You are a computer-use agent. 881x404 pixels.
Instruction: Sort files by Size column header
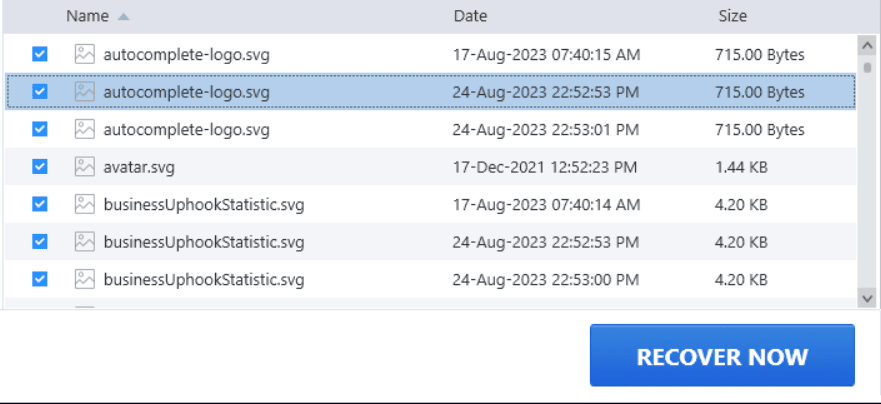pyautogui.click(x=732, y=16)
